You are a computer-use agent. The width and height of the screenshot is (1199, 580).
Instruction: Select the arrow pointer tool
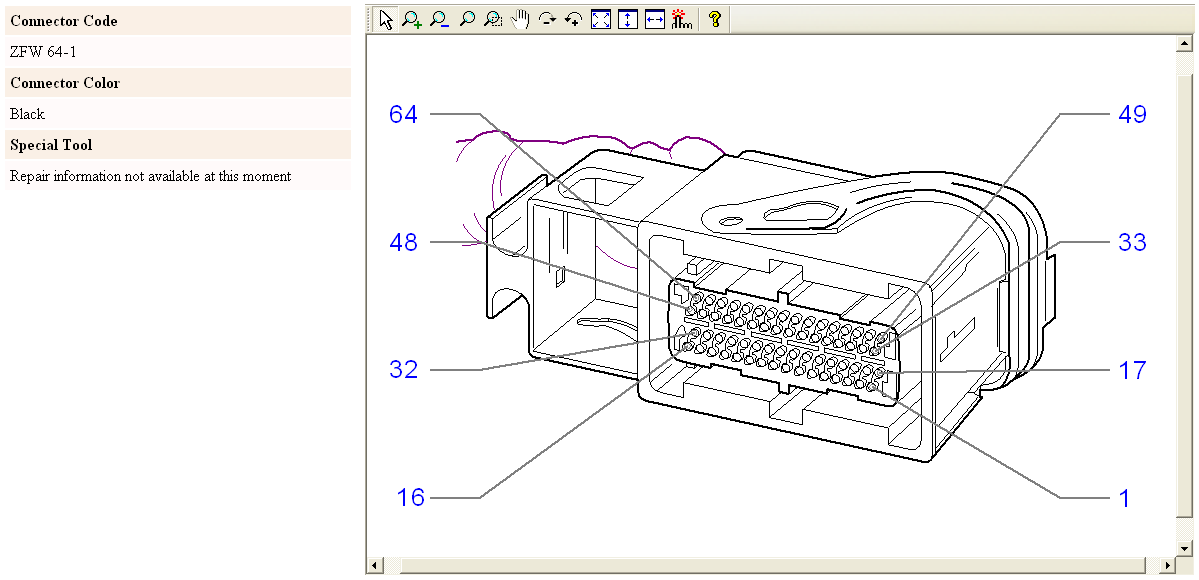click(386, 19)
